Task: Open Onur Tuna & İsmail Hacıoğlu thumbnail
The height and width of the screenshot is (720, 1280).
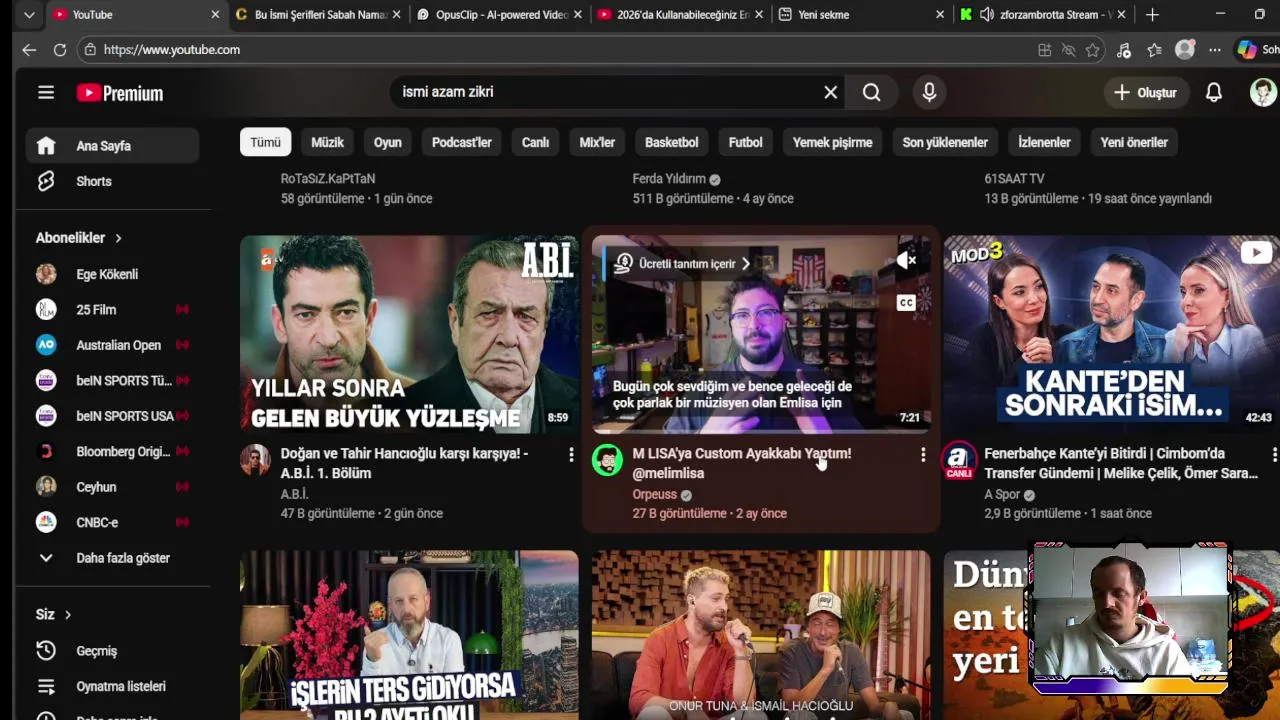Action: pos(761,635)
